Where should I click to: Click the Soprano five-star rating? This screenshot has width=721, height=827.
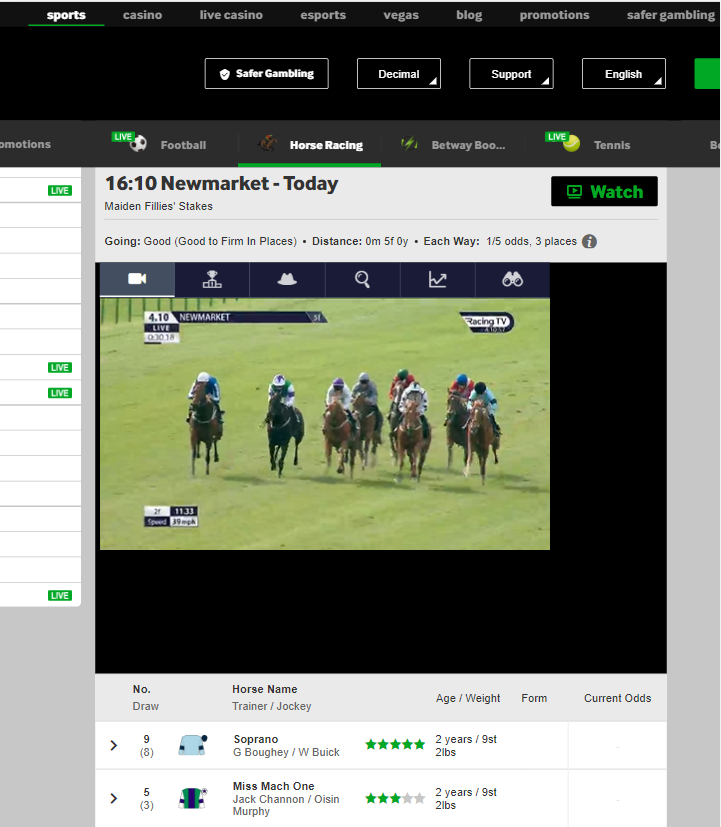[395, 744]
